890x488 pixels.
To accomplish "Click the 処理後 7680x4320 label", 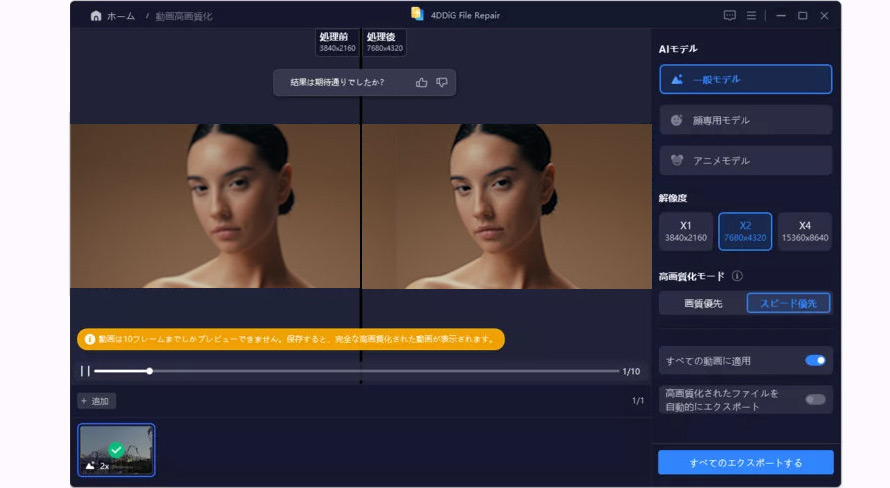I will 384,42.
